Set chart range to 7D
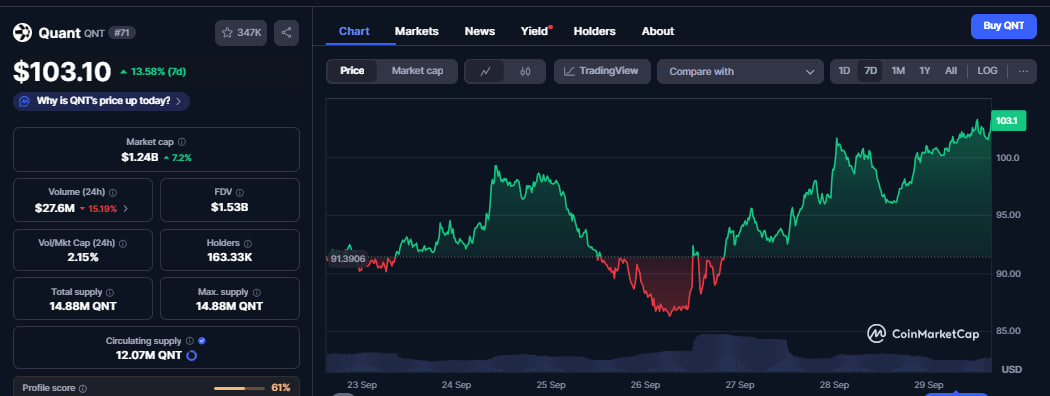This screenshot has height=396, width=1050. point(871,71)
